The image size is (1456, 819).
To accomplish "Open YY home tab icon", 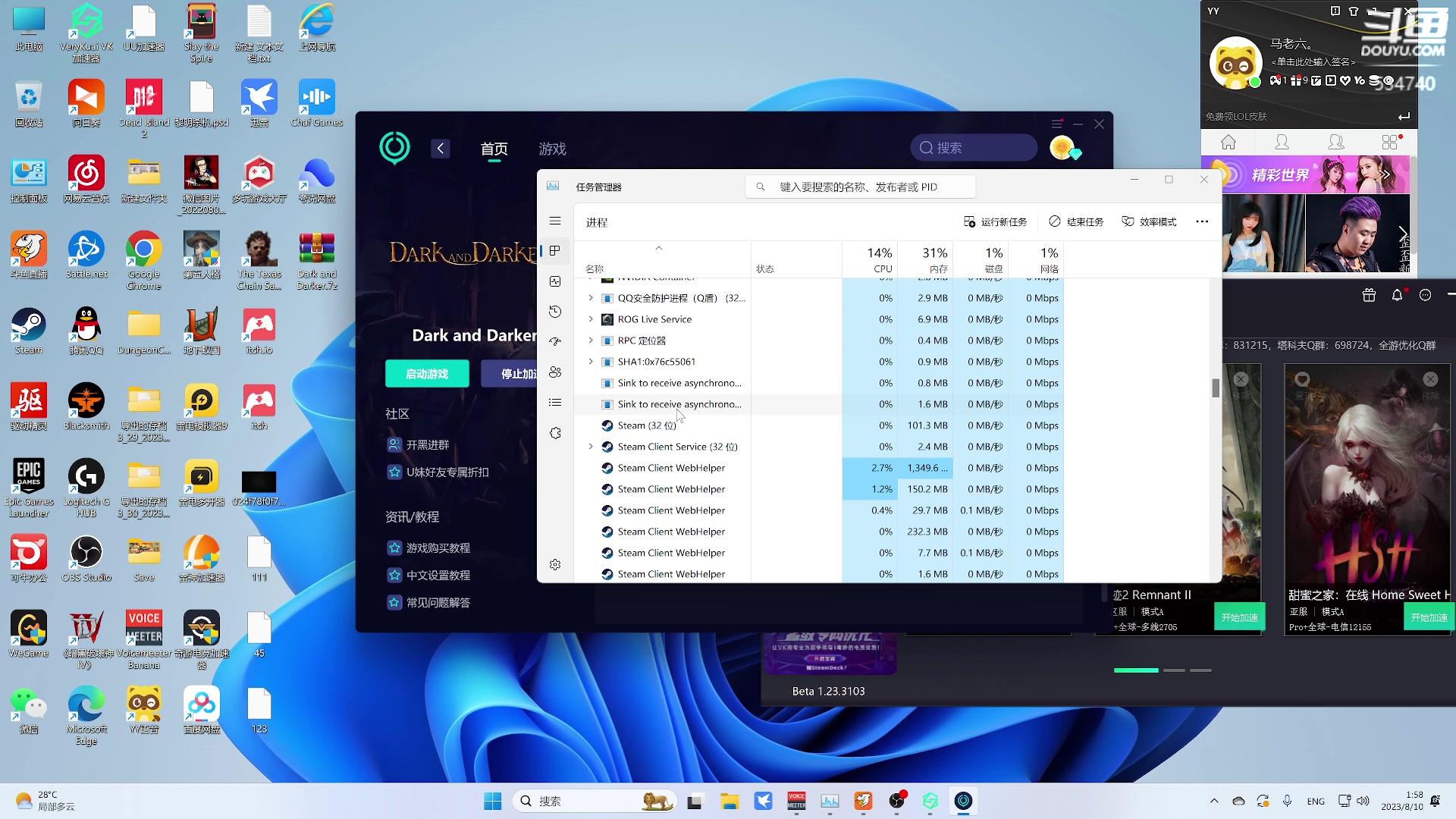I will 1228,142.
